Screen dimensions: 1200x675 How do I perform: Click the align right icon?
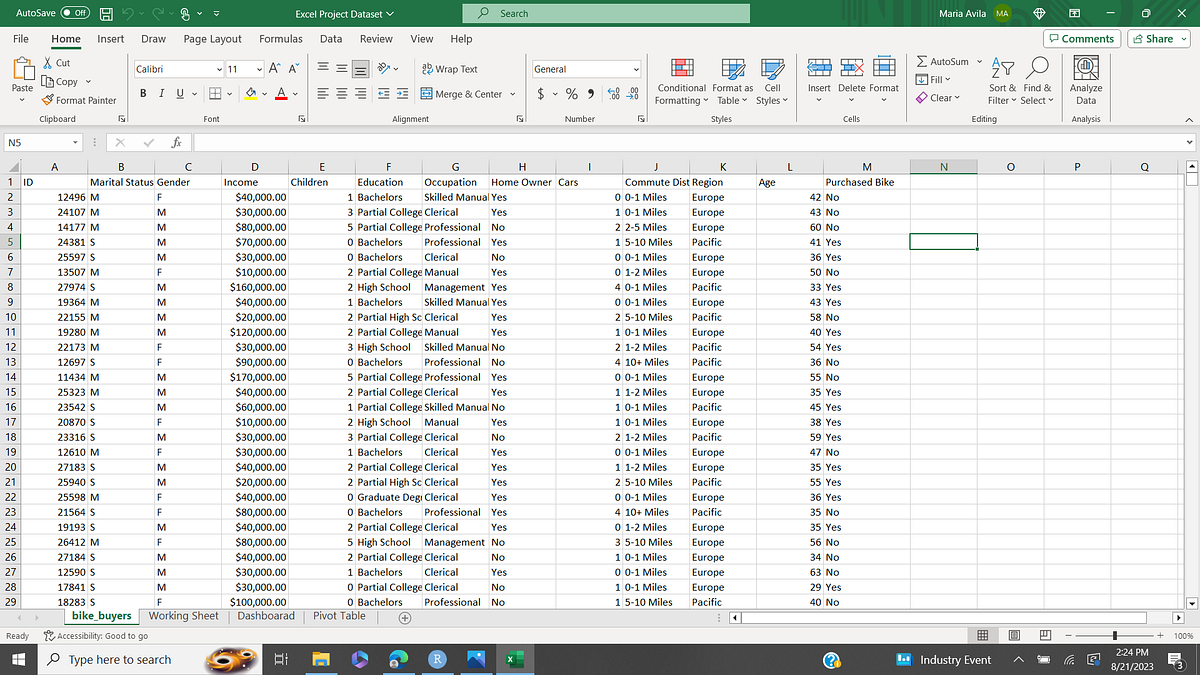click(x=362, y=94)
